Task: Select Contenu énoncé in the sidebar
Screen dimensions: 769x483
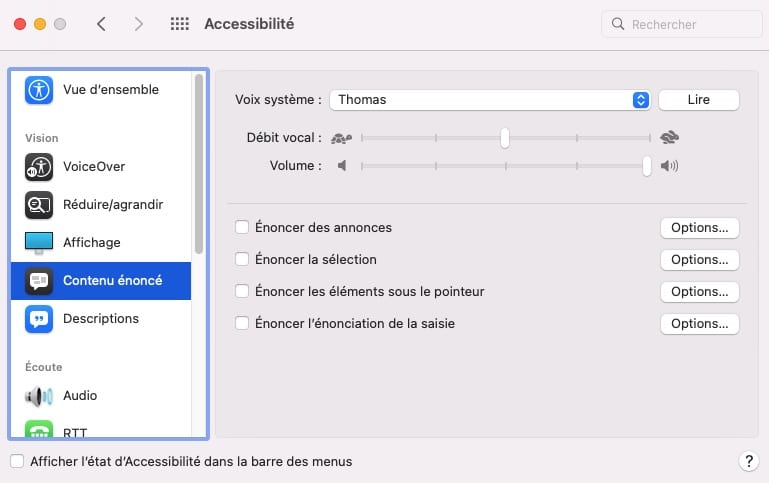Action: tap(101, 281)
